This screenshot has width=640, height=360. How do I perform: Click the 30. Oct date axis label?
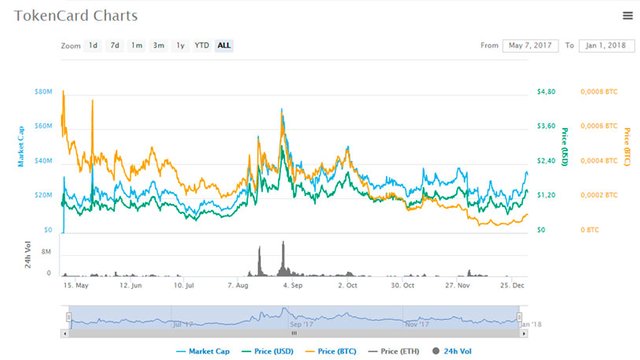coord(402,285)
